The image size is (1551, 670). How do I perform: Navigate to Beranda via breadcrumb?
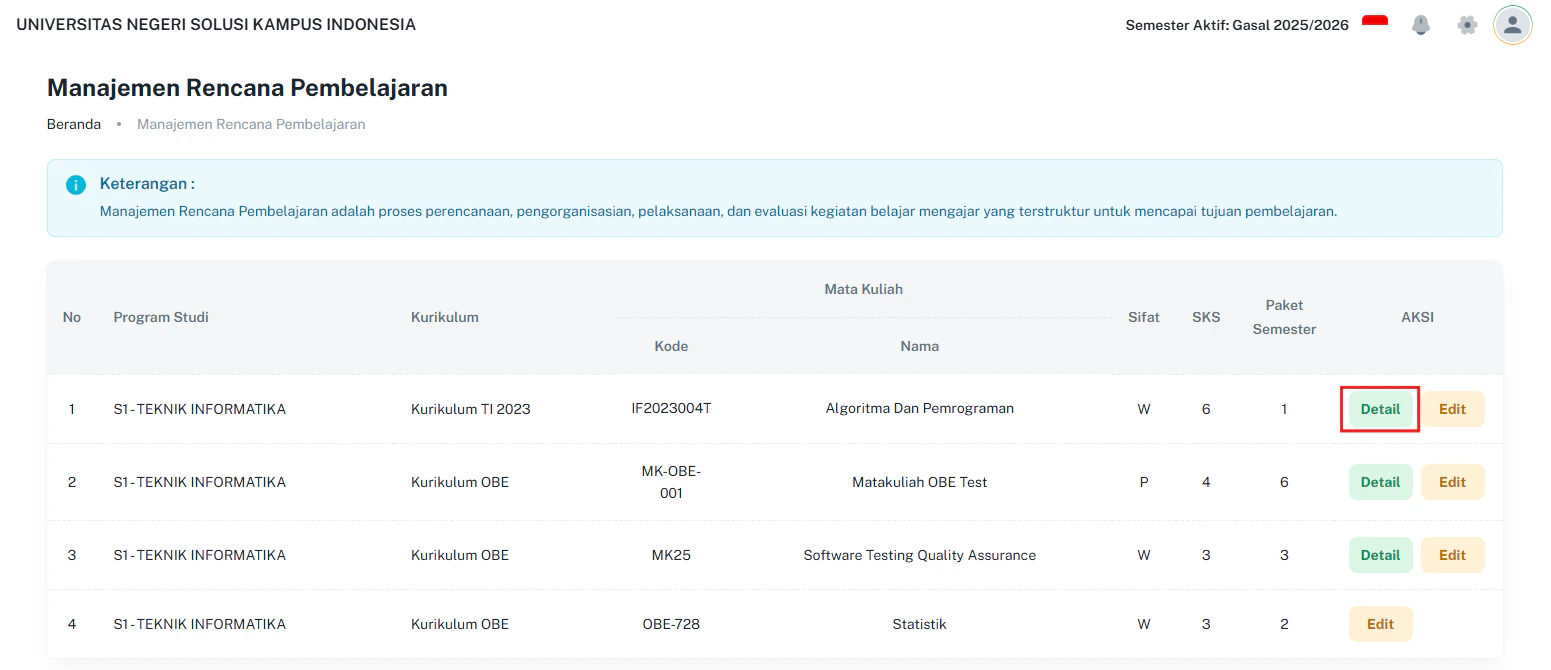click(73, 124)
